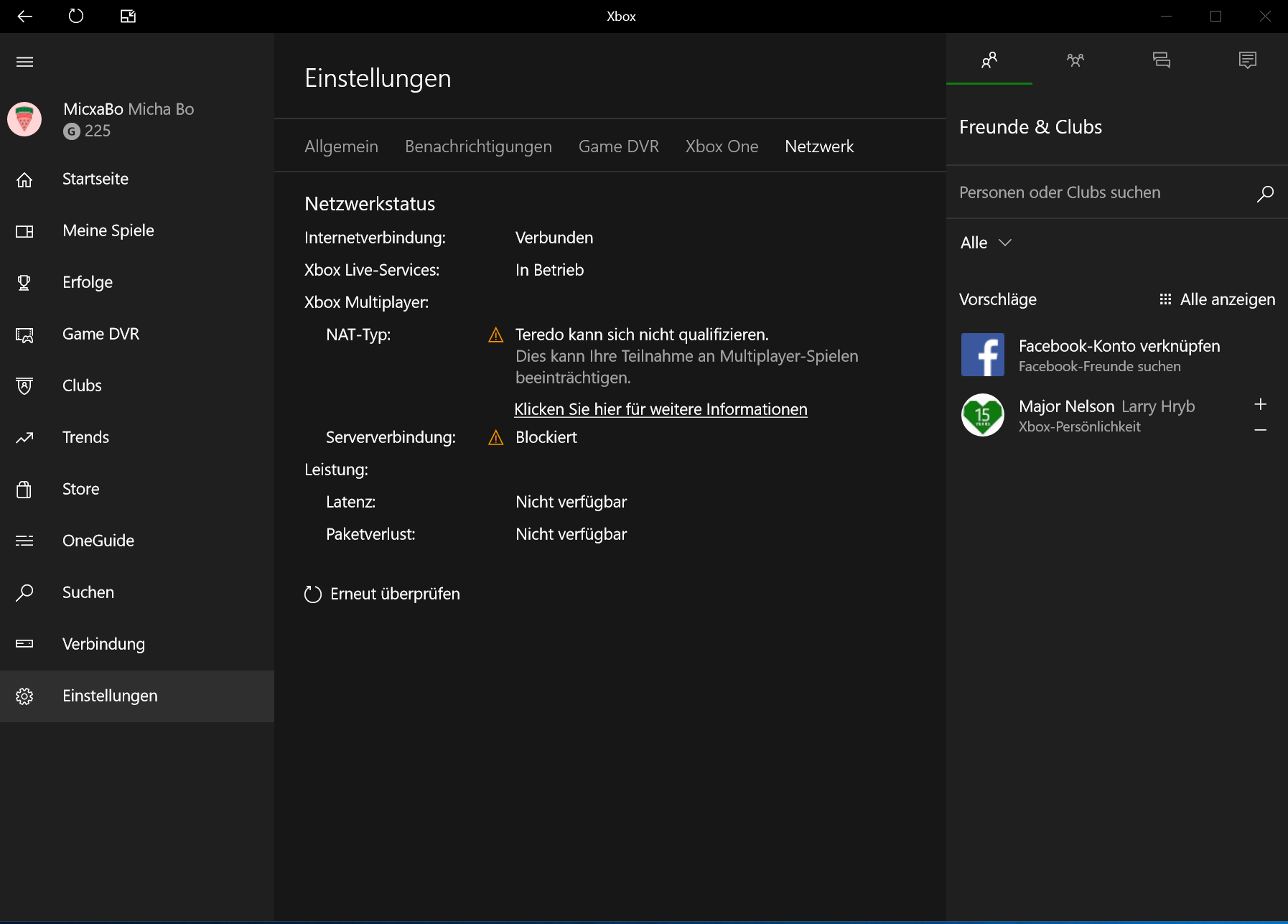
Task: Select the Verbindung label in sidebar
Action: 103,644
